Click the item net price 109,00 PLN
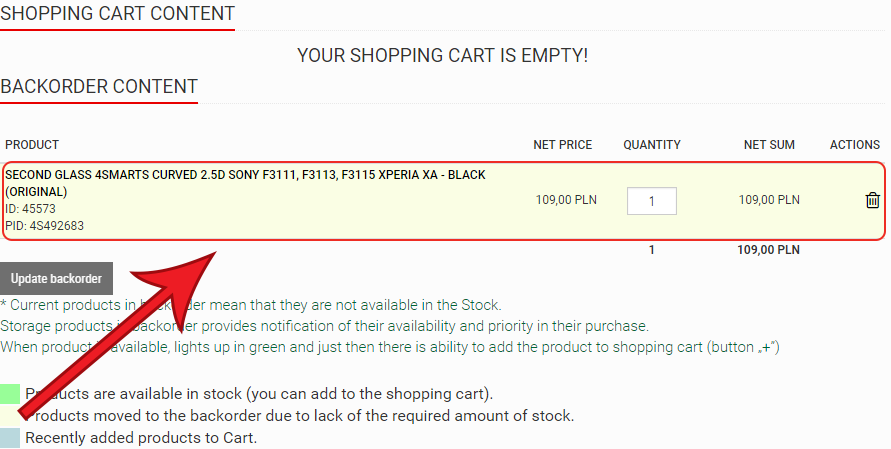Viewport: 891px width, 449px height. (x=566, y=200)
